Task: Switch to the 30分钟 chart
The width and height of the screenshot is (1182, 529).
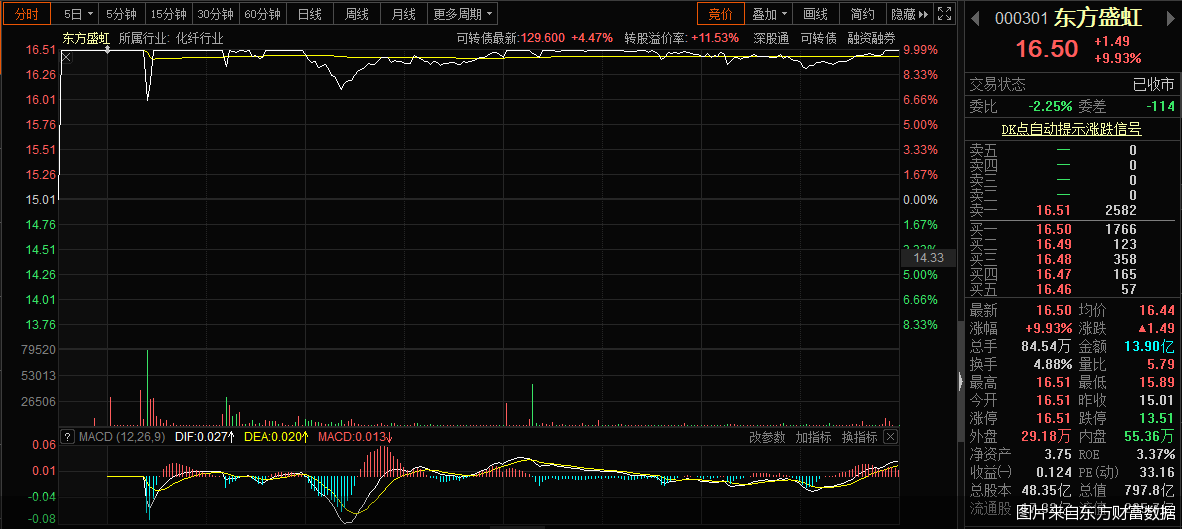Action: 215,14
